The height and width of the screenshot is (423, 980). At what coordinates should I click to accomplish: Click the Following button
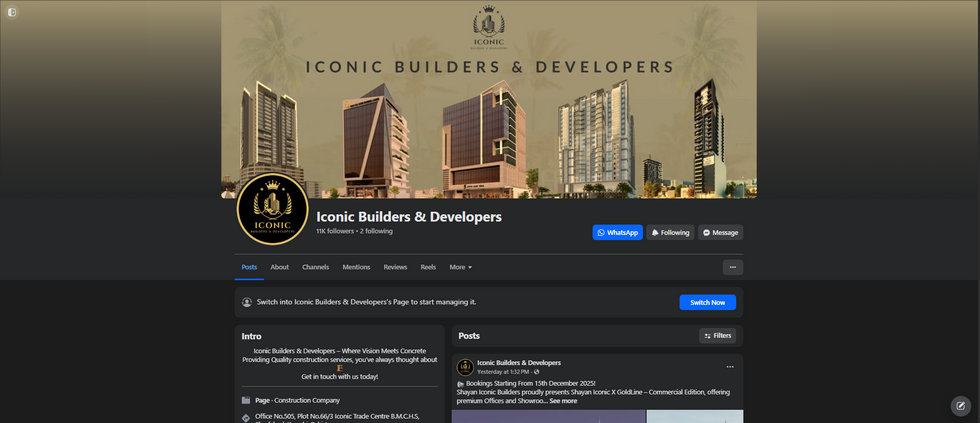tap(670, 232)
